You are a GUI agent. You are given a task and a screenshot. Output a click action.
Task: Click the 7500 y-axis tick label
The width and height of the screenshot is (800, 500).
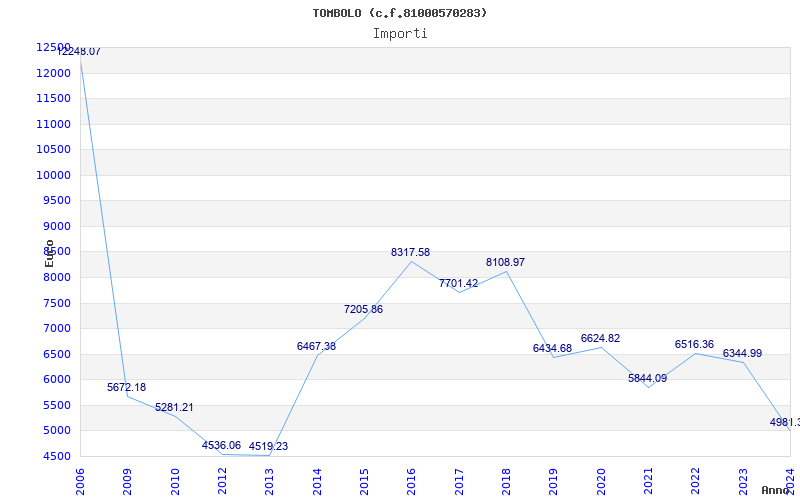coord(57,304)
